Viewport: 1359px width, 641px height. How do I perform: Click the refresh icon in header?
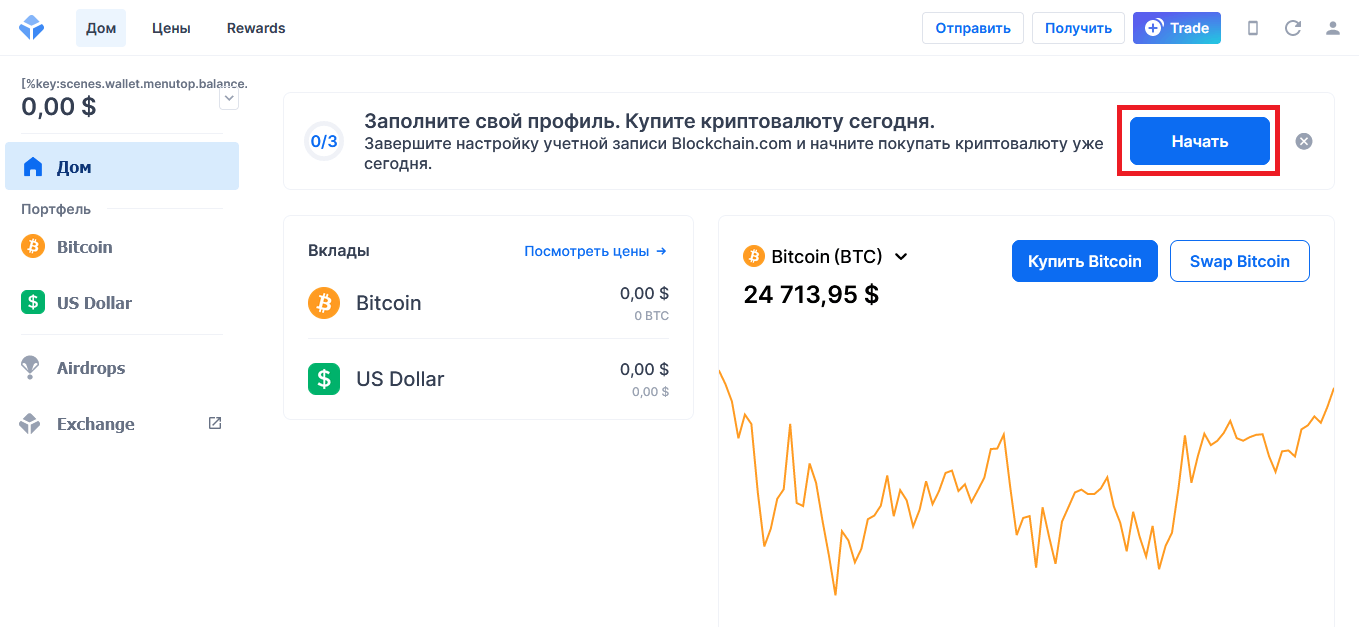(x=1293, y=28)
